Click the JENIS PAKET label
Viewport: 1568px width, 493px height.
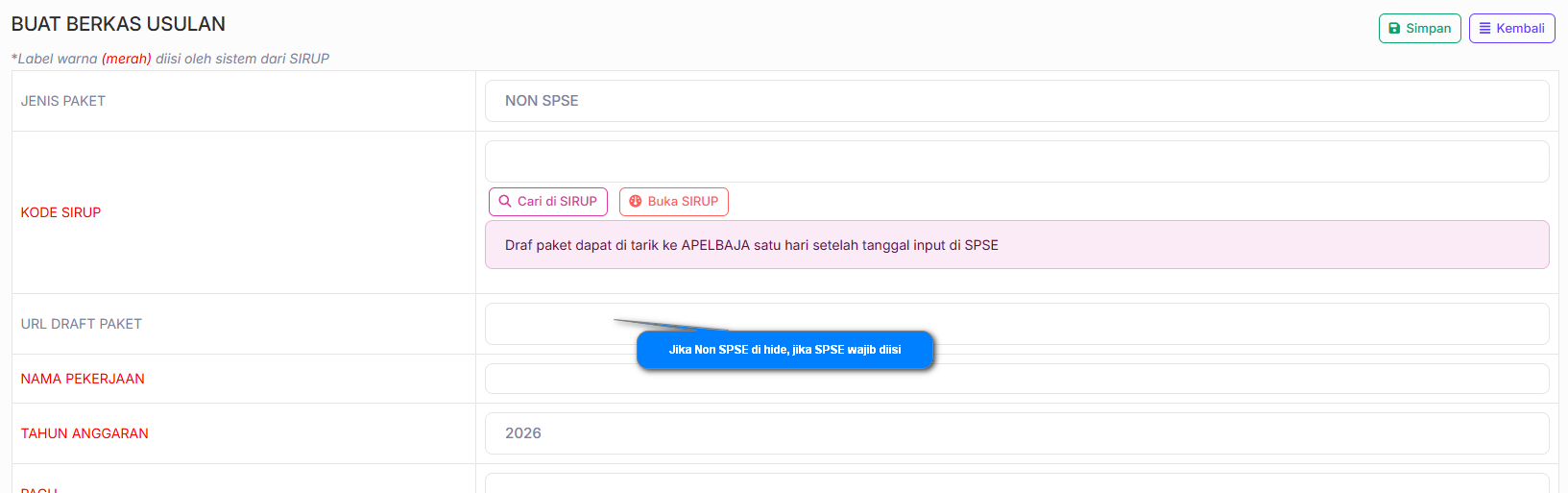pyautogui.click(x=63, y=101)
